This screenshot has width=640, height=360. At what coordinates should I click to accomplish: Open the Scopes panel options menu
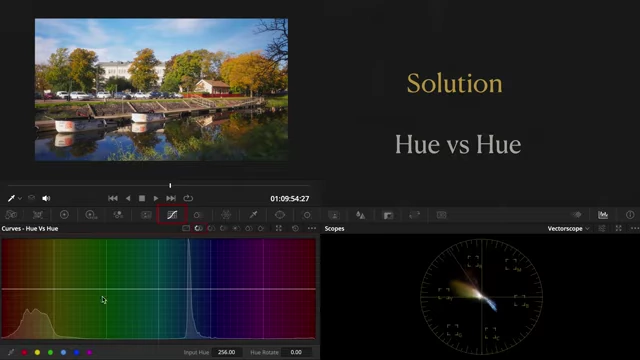click(635, 229)
